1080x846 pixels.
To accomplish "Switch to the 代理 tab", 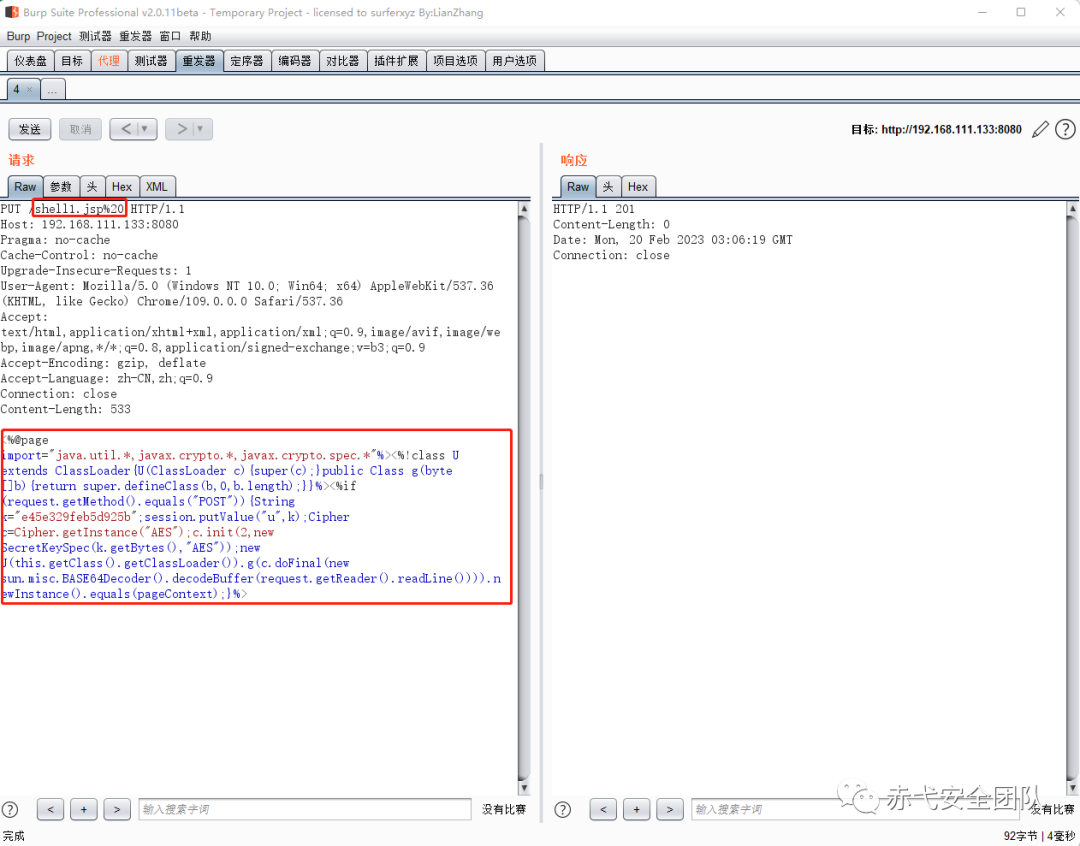I will [109, 61].
